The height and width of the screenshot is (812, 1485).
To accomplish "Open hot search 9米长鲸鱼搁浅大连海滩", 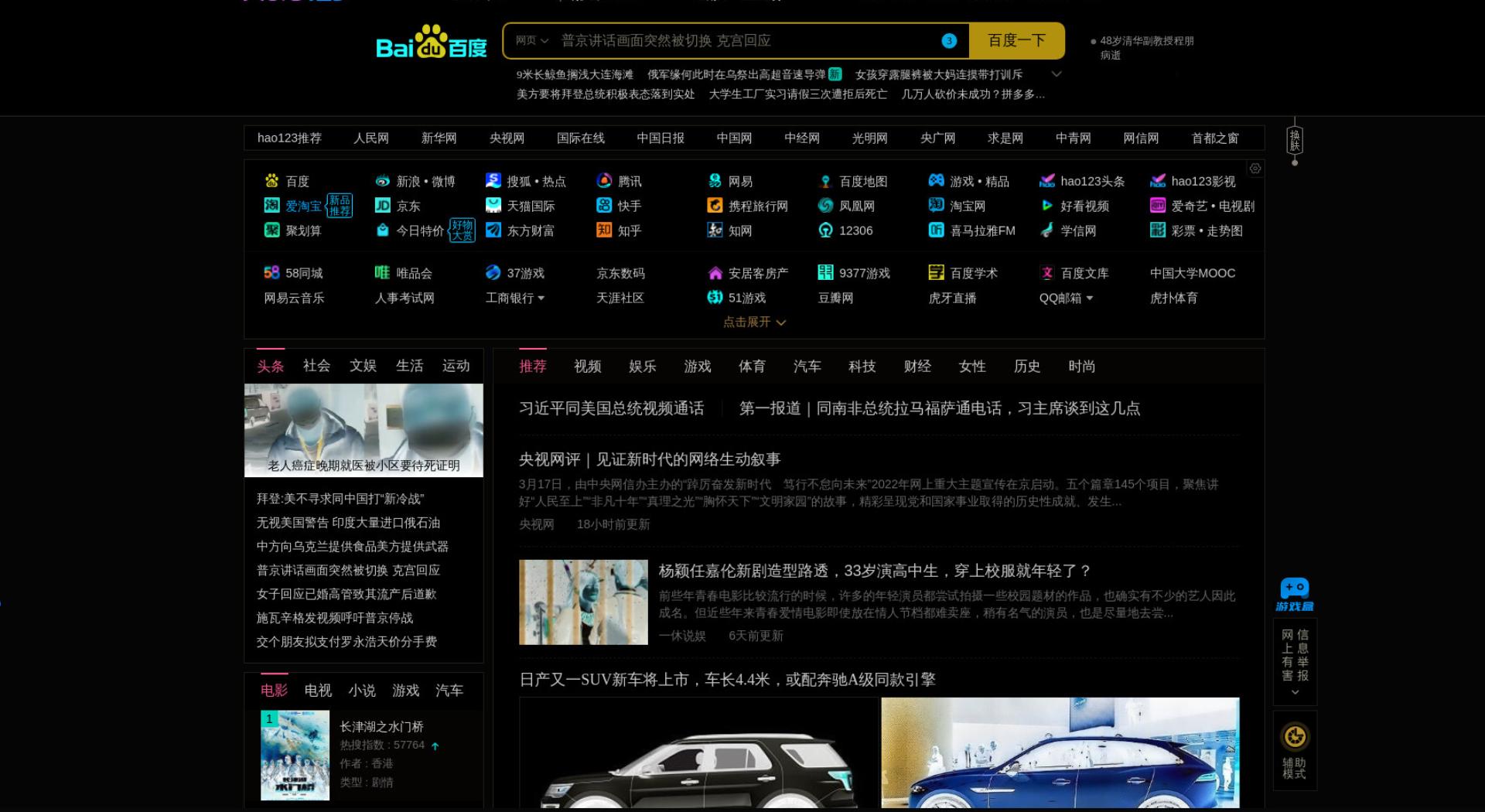I will point(575,74).
